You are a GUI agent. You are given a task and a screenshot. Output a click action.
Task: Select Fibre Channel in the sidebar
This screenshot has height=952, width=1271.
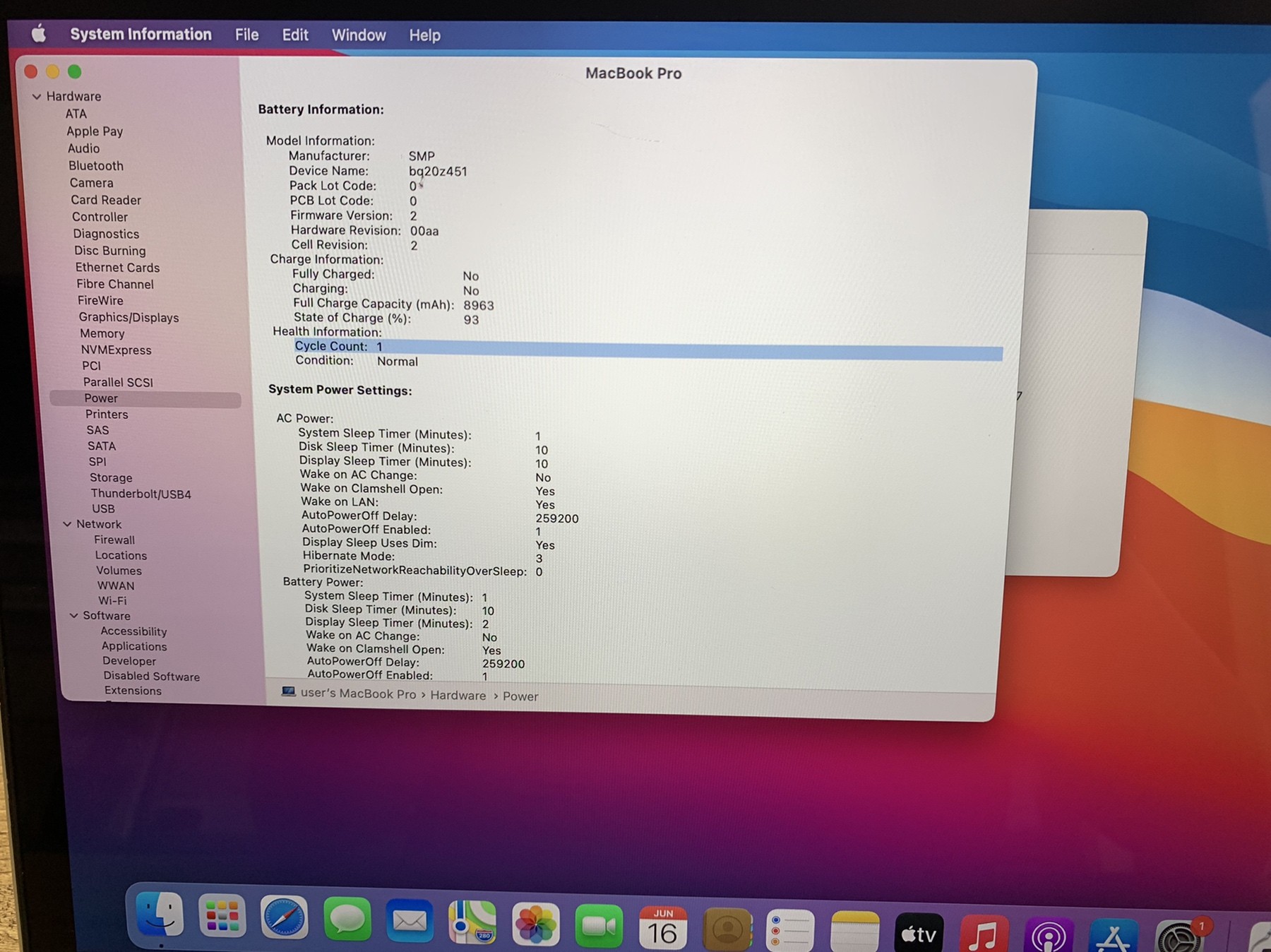(x=115, y=284)
